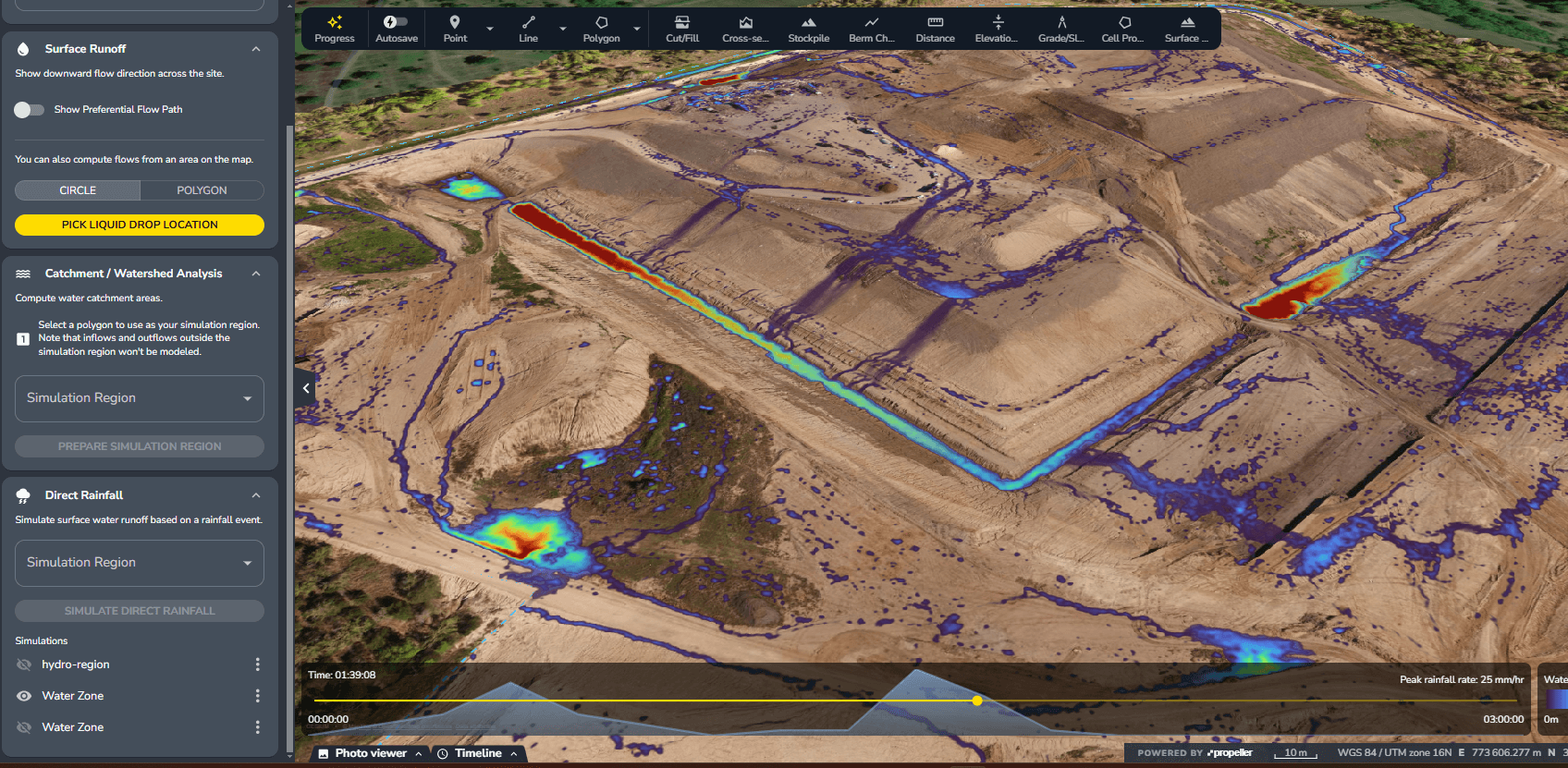Choose the Cut/Fill tool
This screenshot has height=768, width=1568.
tap(682, 29)
